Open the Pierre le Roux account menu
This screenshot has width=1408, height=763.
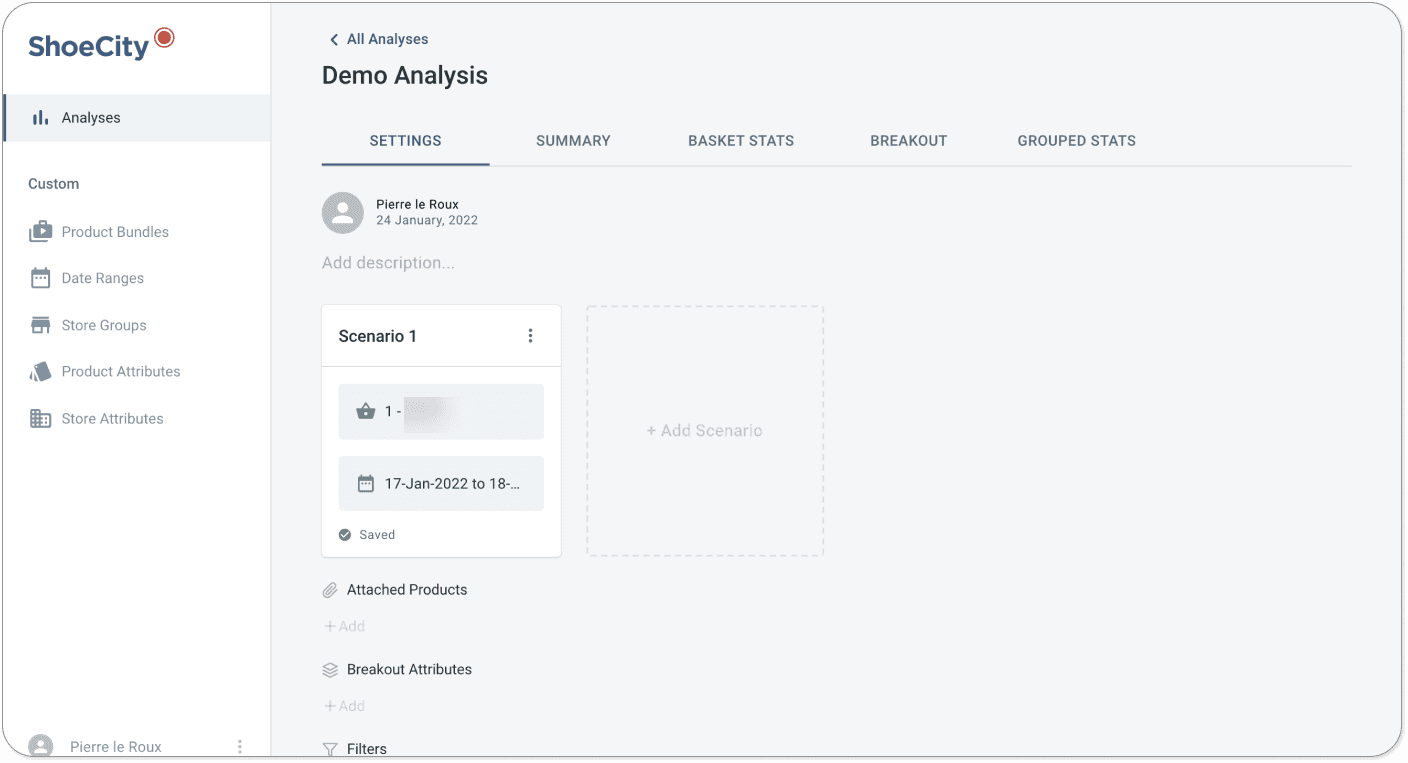238,745
